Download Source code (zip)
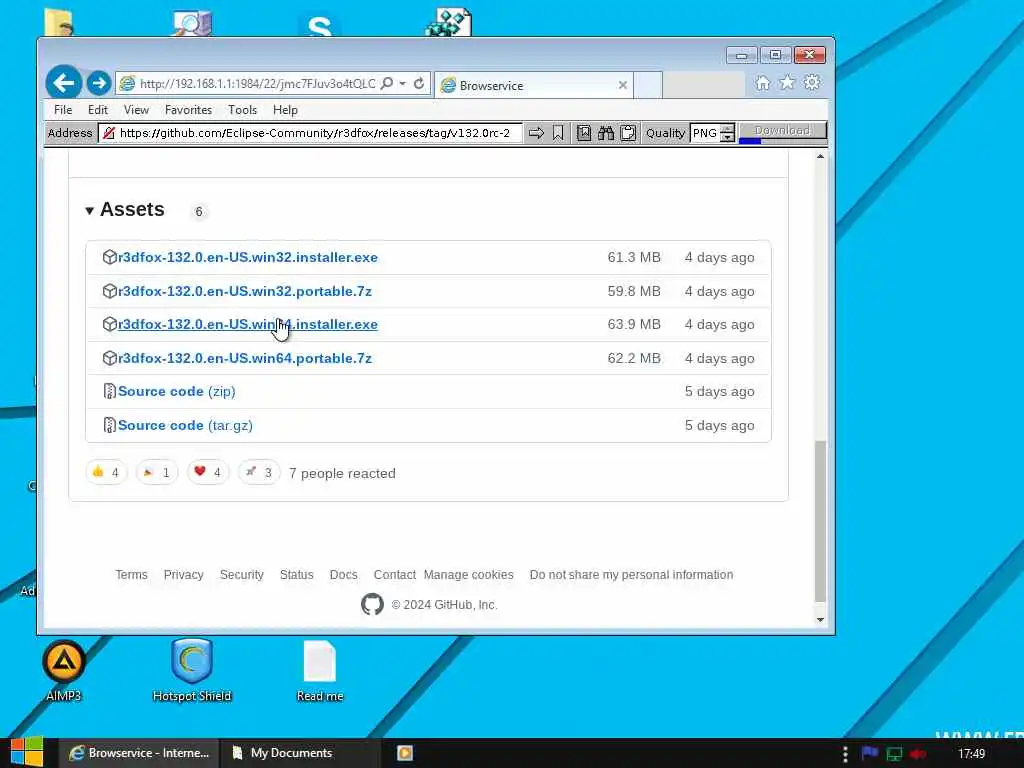The image size is (1024, 768). [176, 391]
